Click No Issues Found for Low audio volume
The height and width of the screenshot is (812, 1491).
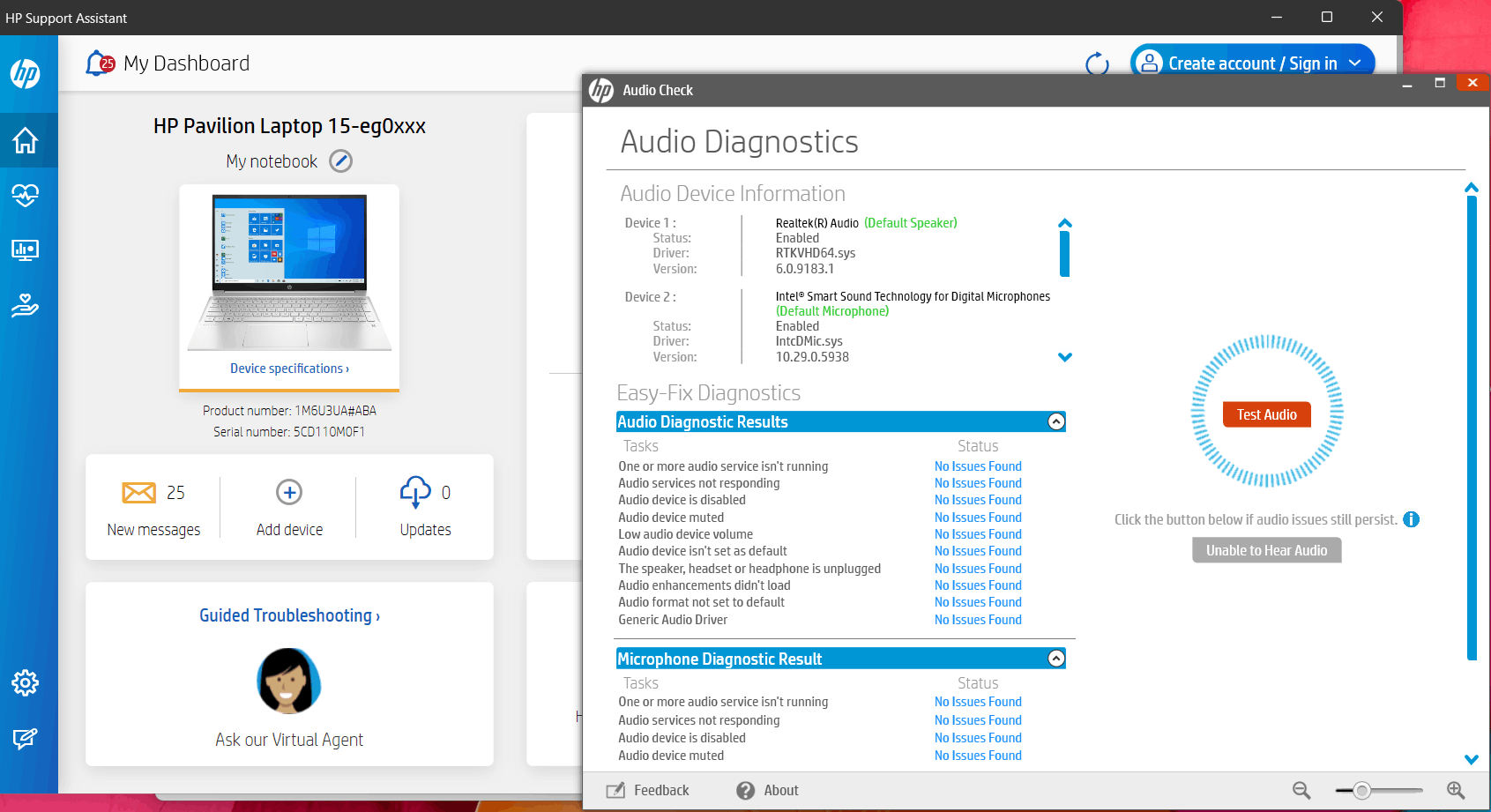(x=978, y=534)
